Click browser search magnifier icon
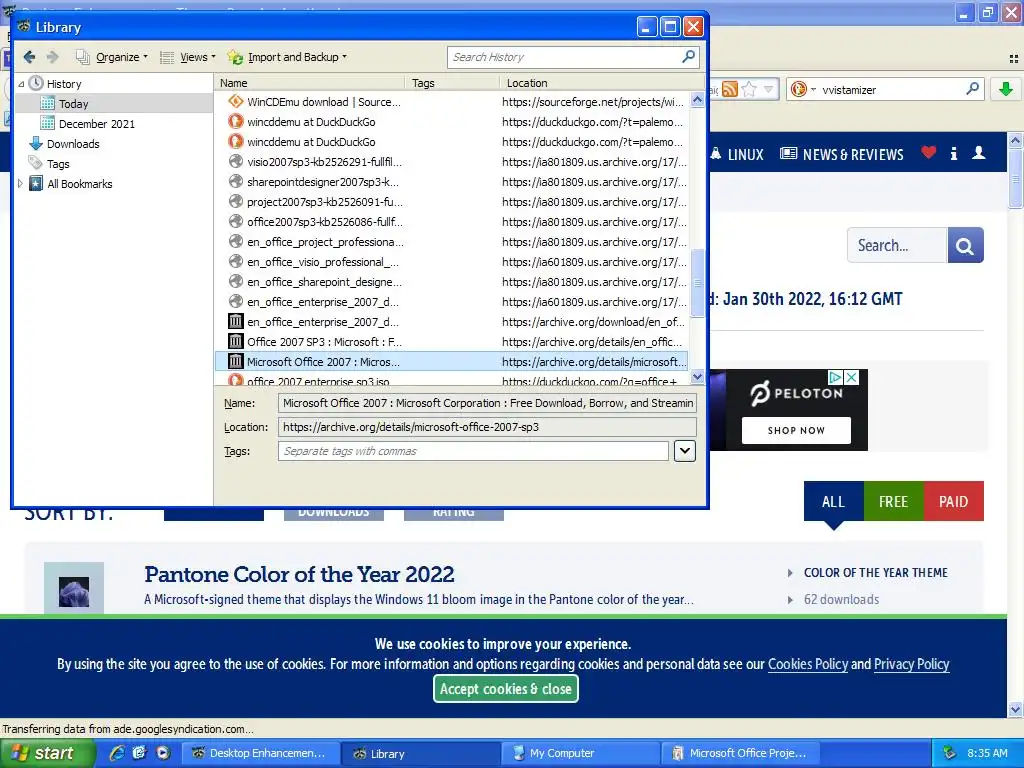1024x768 pixels. click(x=972, y=88)
